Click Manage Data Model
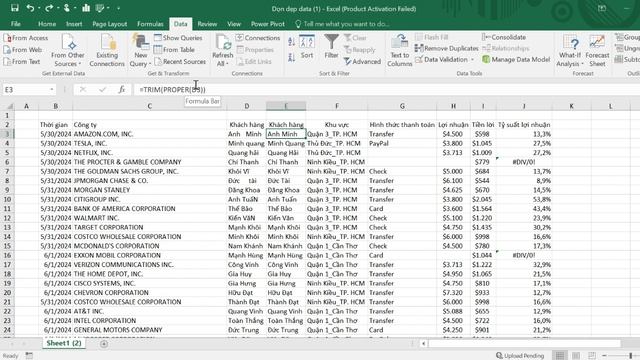 coord(516,59)
